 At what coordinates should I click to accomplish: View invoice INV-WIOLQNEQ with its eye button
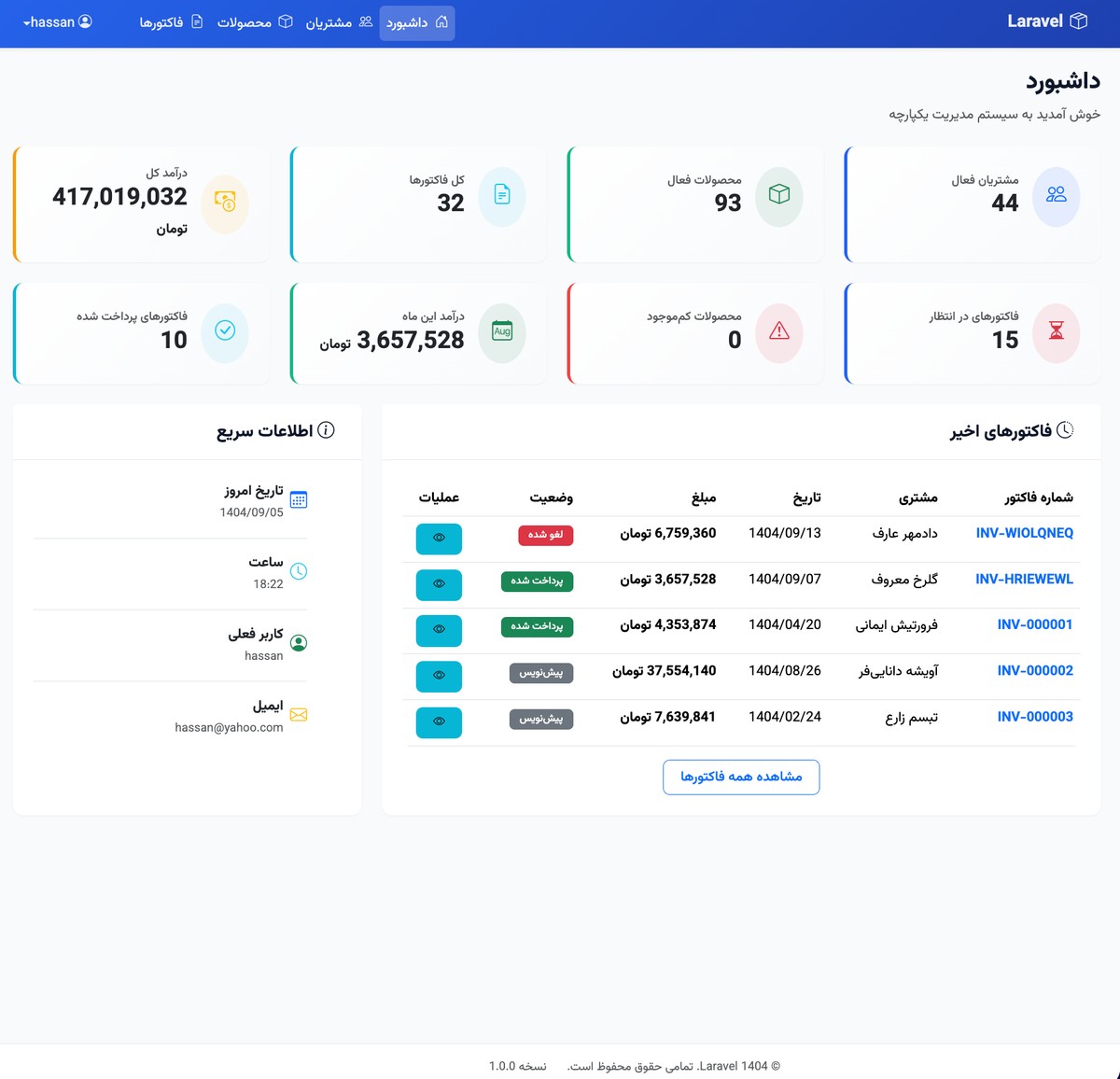click(x=439, y=539)
